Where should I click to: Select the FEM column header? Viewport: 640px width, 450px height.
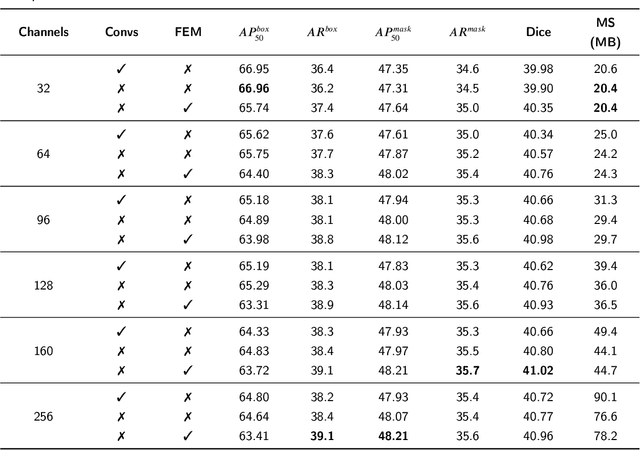187,32
